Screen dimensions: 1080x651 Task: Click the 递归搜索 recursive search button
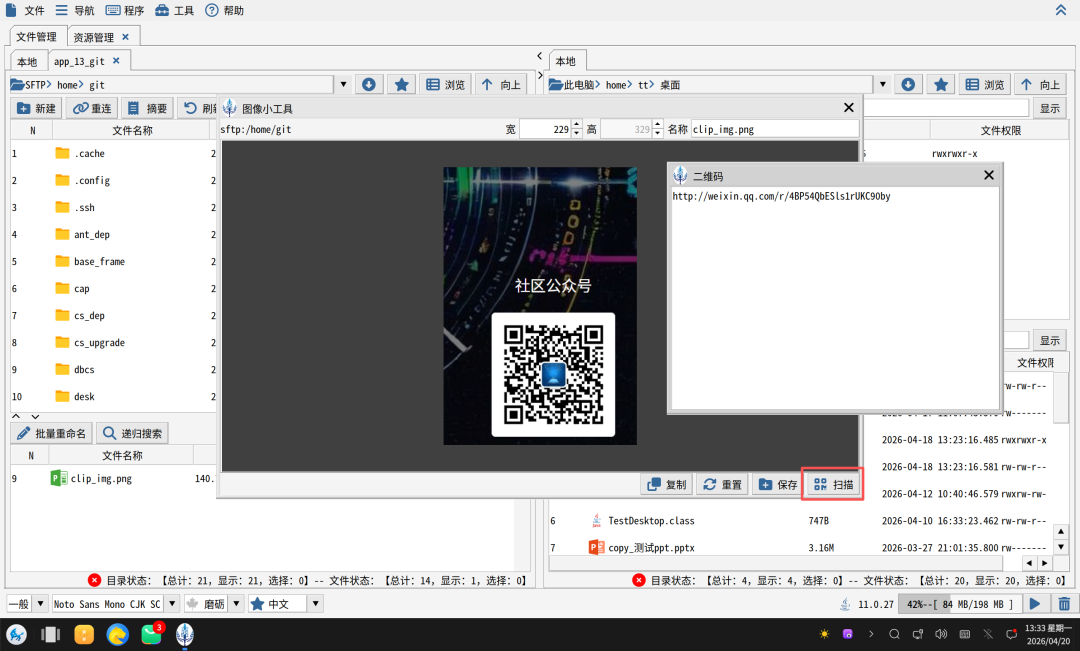[x=132, y=433]
